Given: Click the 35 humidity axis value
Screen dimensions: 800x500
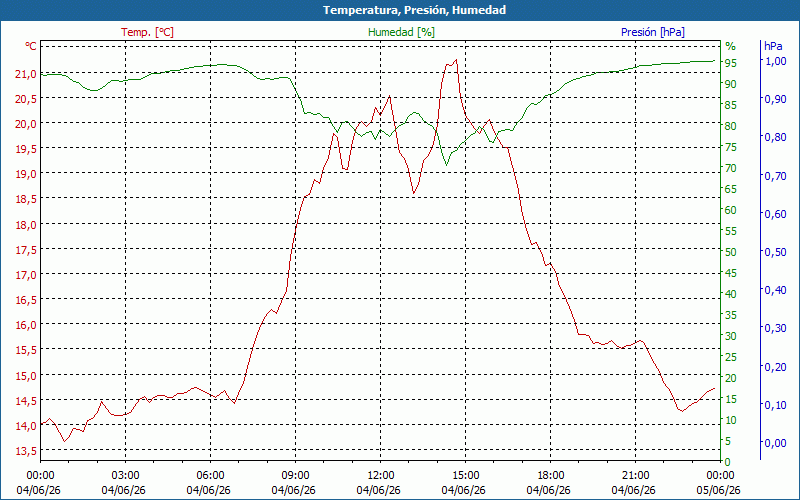Looking at the screenshot, I should click(731, 315).
